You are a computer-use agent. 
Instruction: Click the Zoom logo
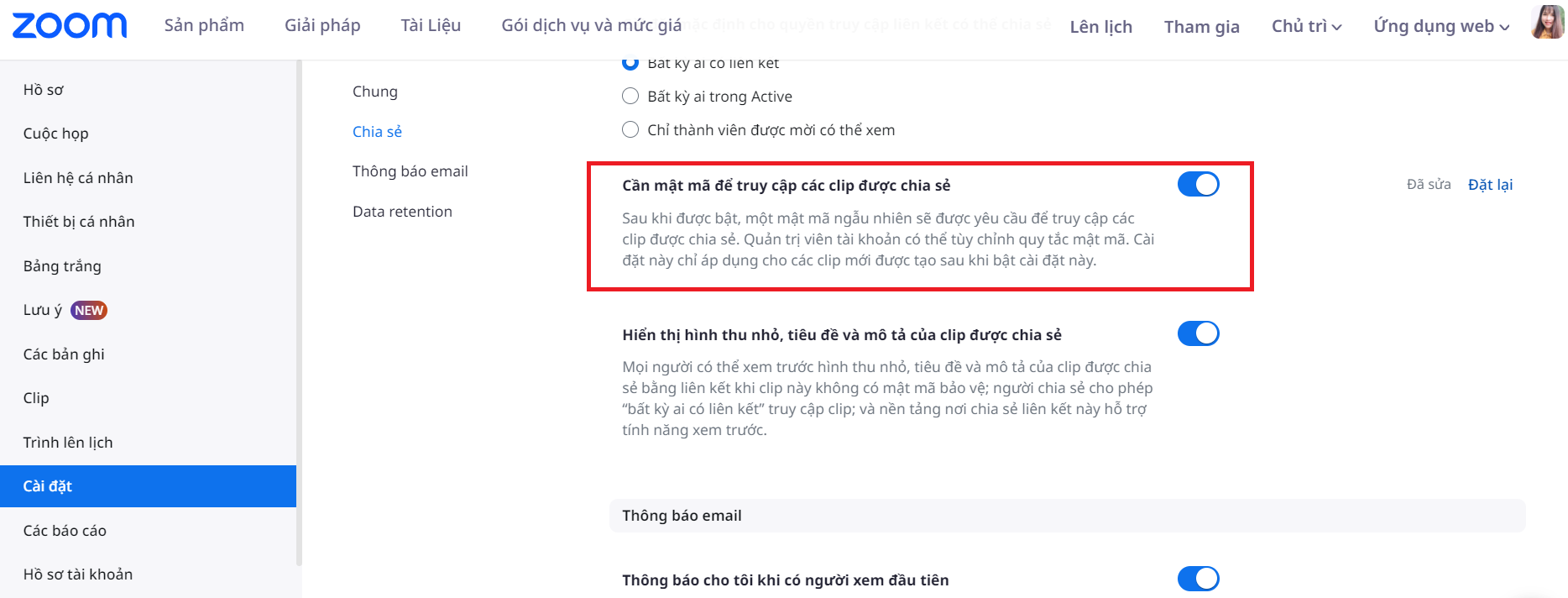point(70,26)
